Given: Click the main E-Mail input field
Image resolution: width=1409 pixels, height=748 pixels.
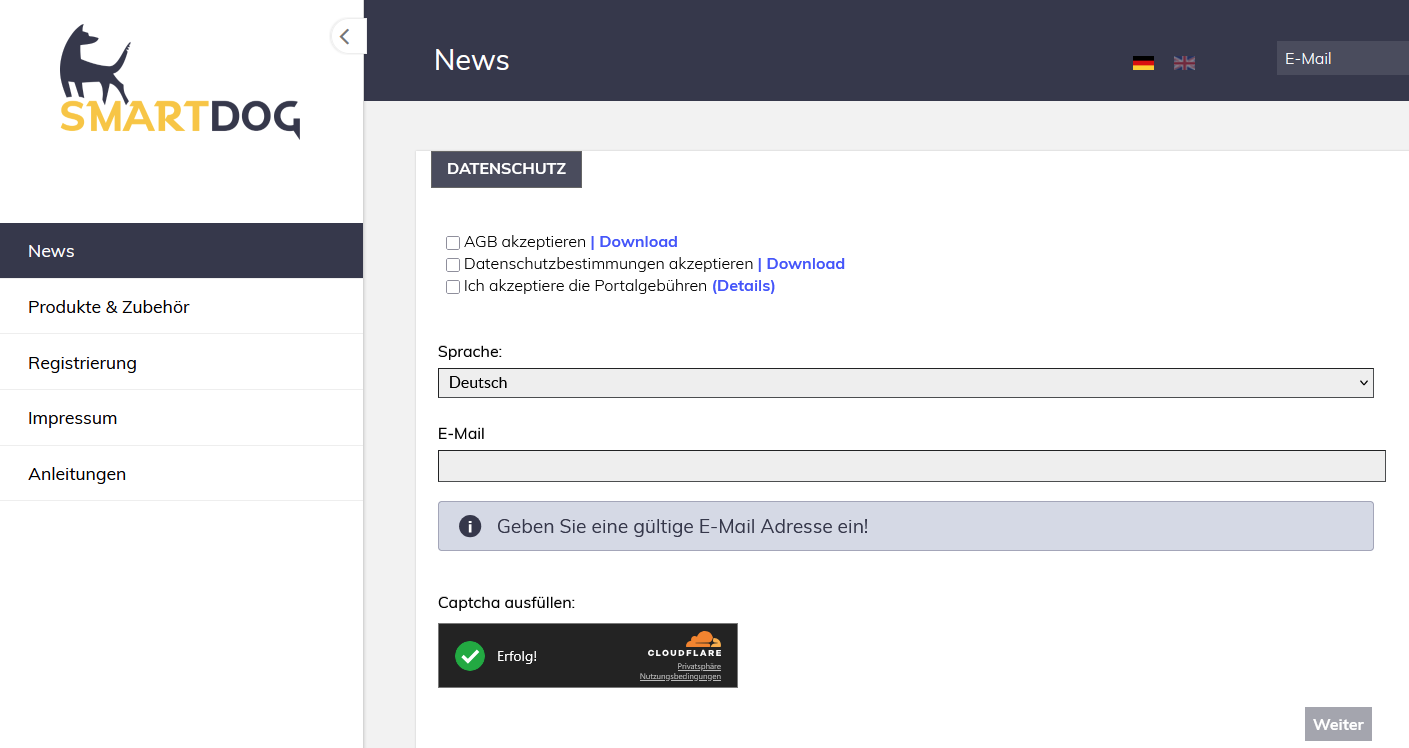Looking at the screenshot, I should click(911, 466).
